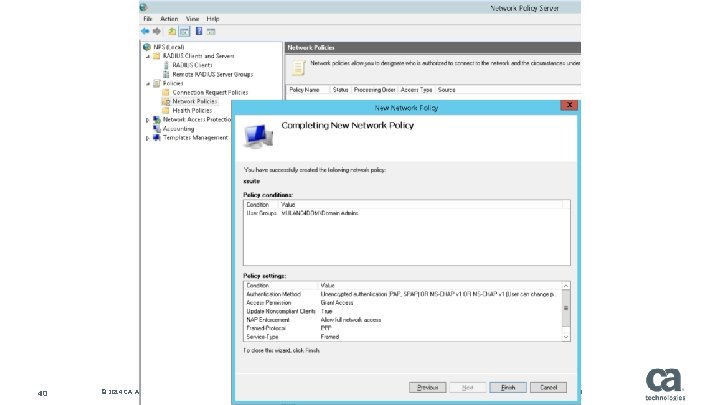
Task: Select the Policies folder icon
Action: point(157,83)
